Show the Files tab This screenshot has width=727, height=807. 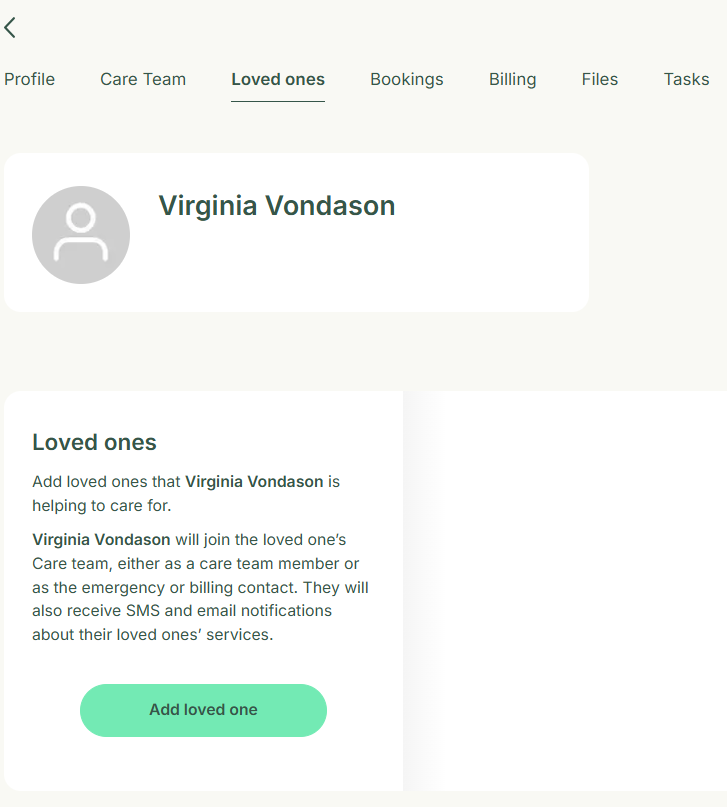(x=600, y=79)
